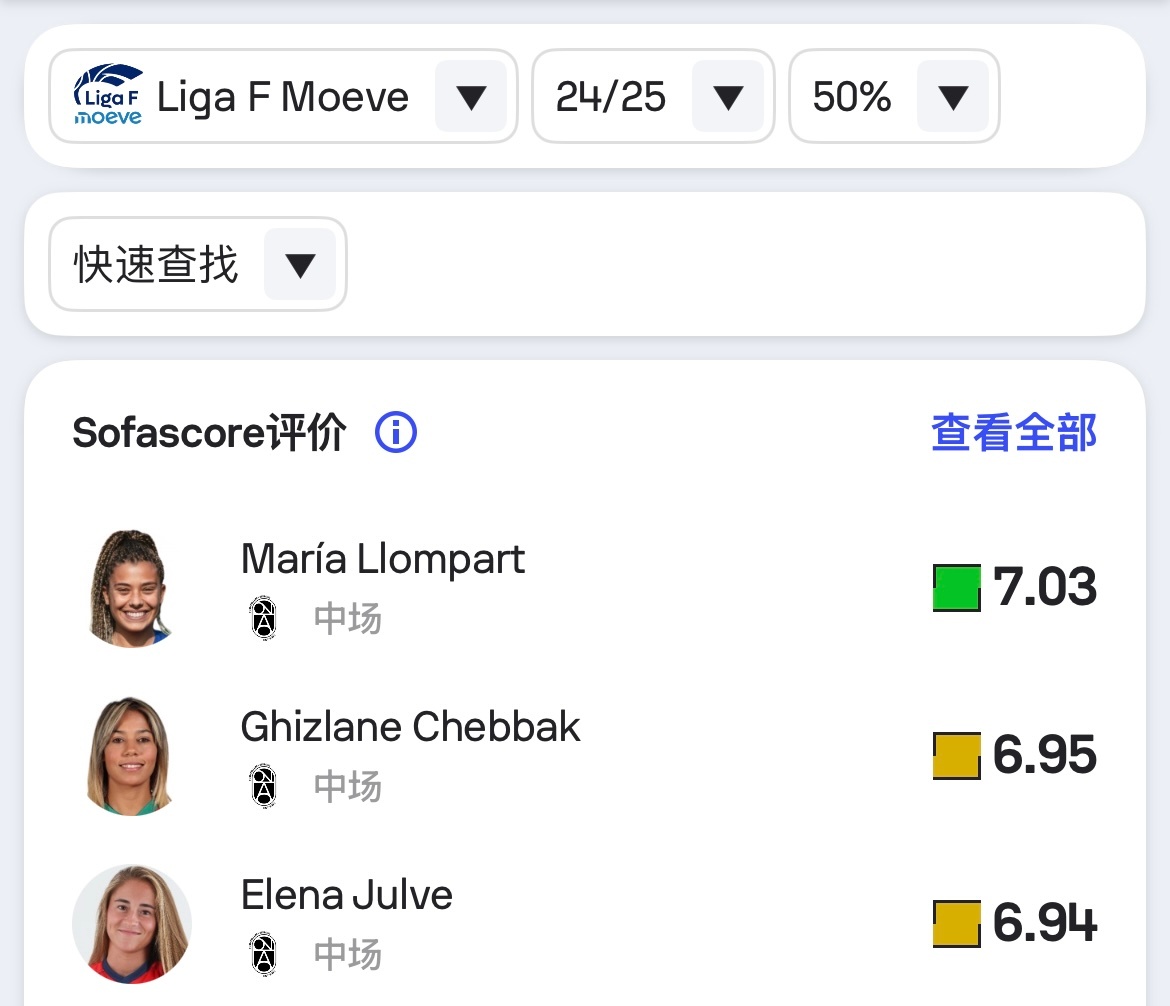Open the 24/25 season dropdown
Image resolution: width=1170 pixels, height=1006 pixels.
[729, 96]
